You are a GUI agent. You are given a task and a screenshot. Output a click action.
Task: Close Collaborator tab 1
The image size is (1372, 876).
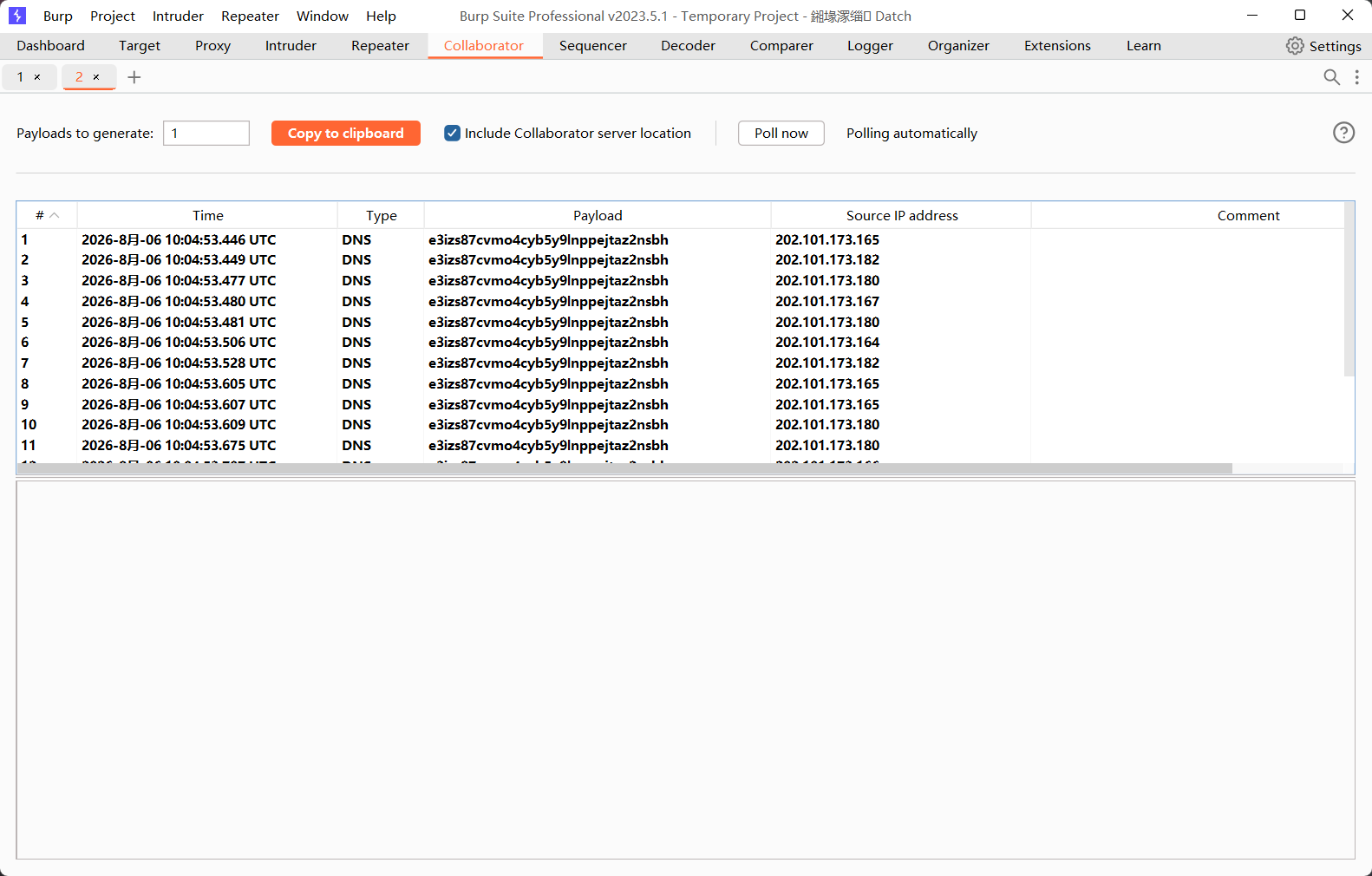37,77
